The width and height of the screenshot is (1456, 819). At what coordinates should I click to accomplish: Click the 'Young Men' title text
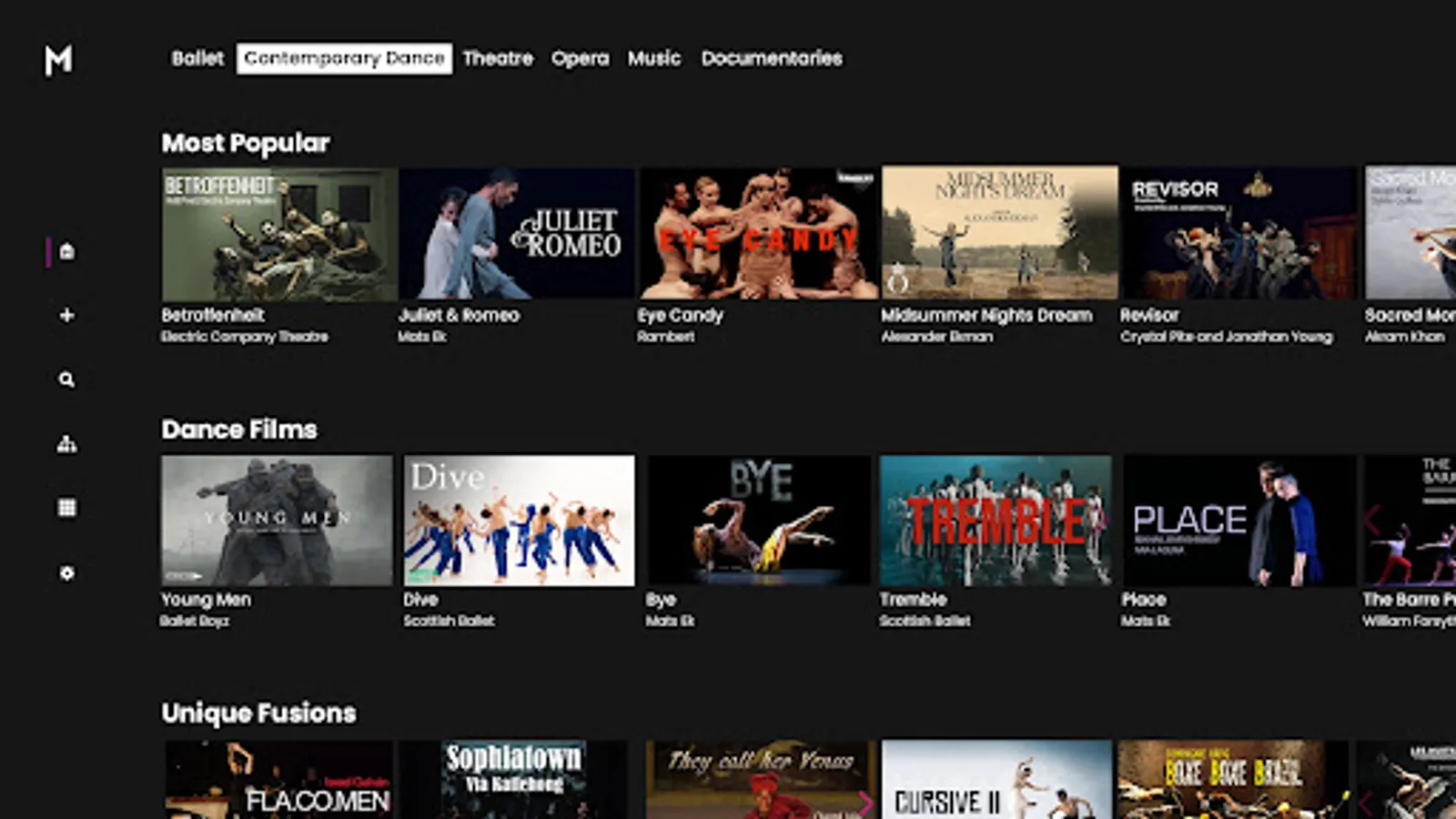[x=206, y=600]
